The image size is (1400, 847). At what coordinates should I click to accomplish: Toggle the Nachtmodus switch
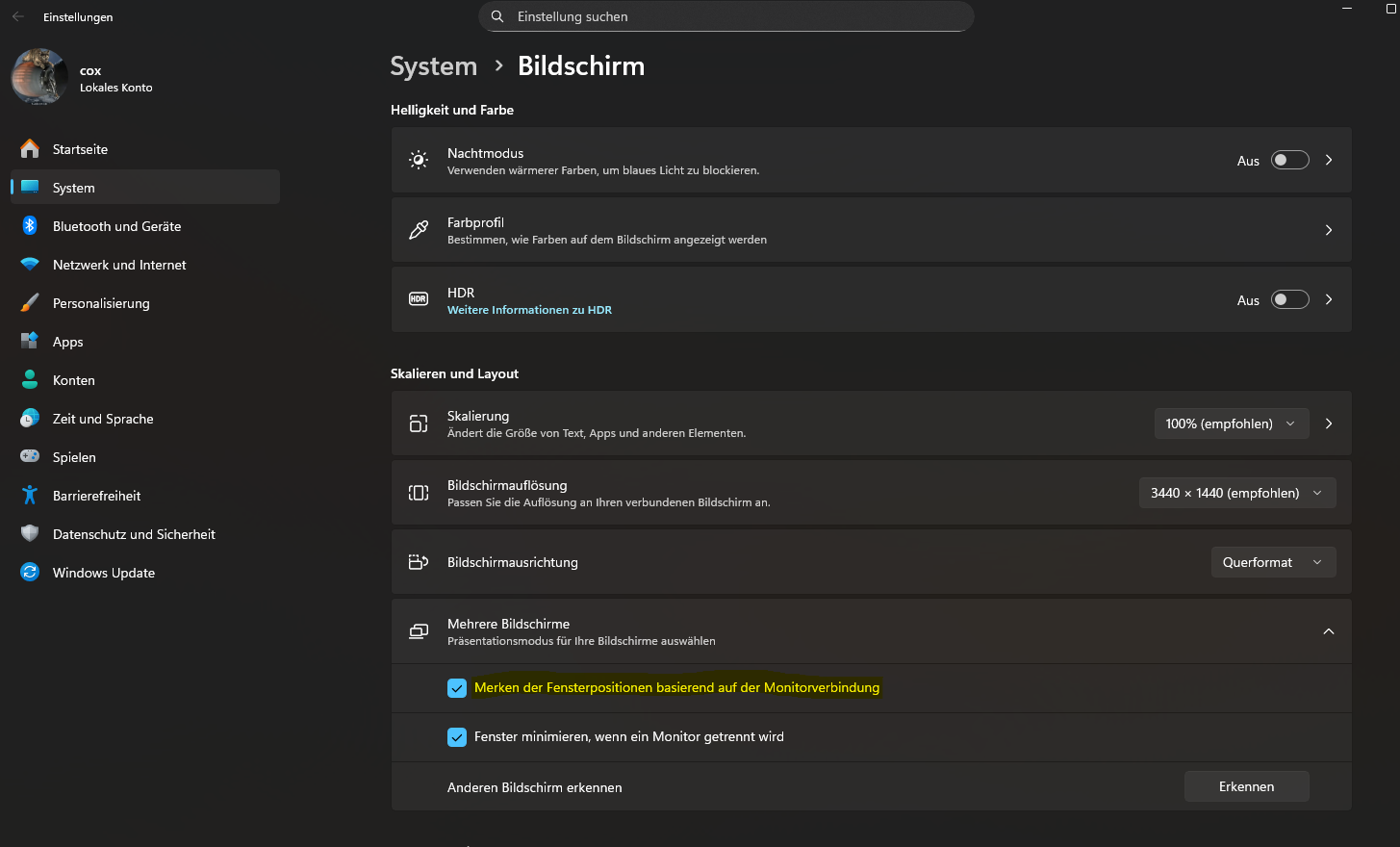coord(1289,161)
